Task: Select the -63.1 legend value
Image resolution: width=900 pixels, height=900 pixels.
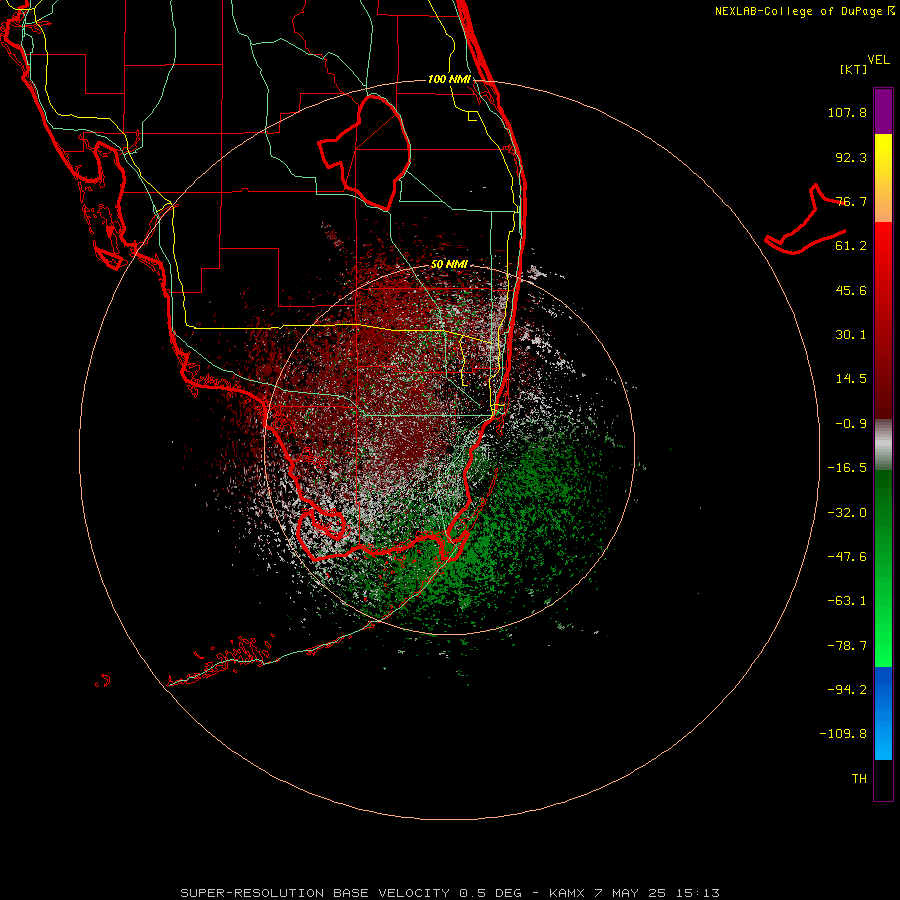Action: (x=847, y=601)
